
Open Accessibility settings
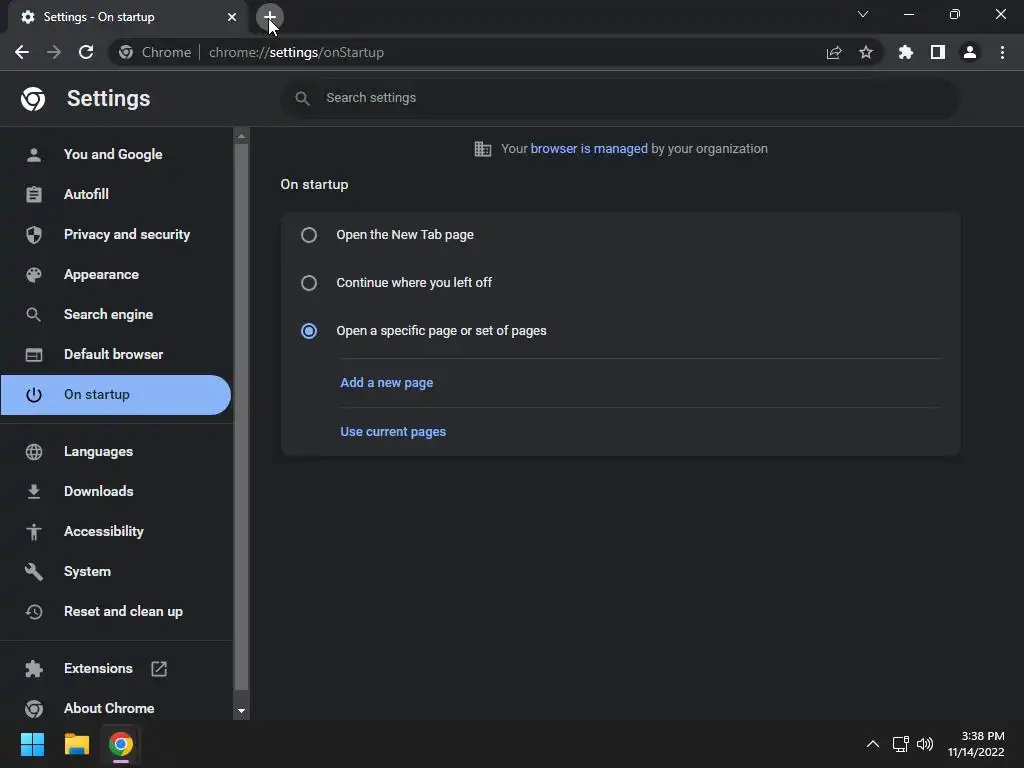point(116,532)
